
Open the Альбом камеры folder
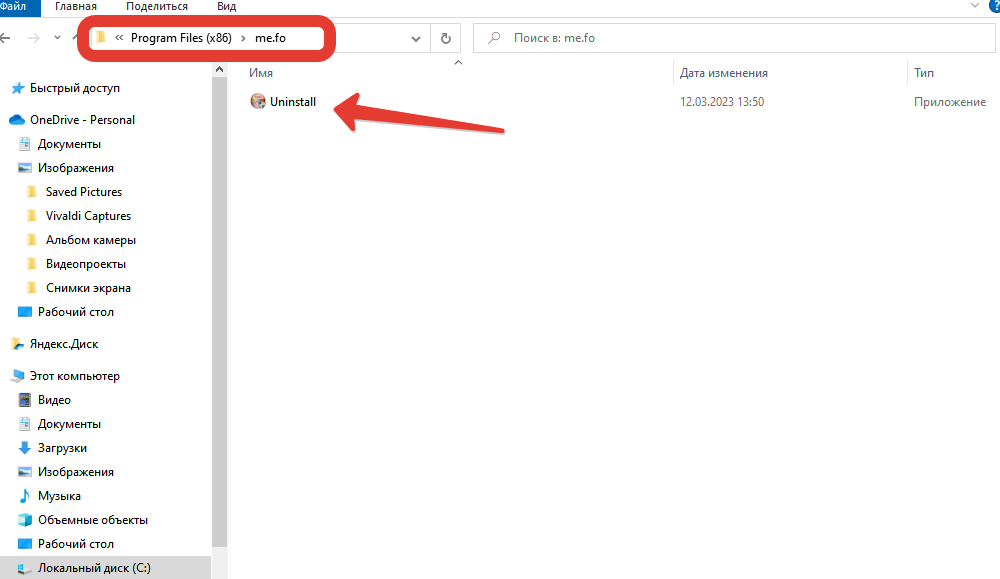tap(91, 240)
